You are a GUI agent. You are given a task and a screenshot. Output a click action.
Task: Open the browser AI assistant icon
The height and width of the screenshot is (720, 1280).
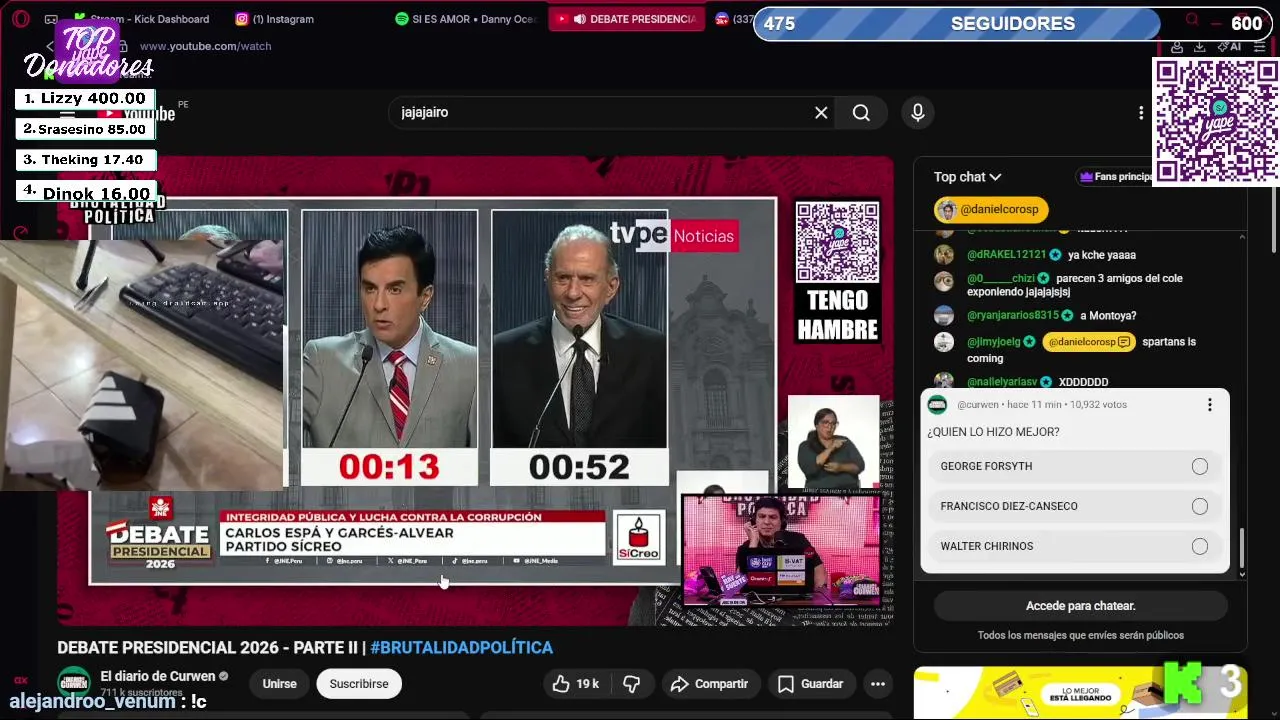click(x=1230, y=46)
